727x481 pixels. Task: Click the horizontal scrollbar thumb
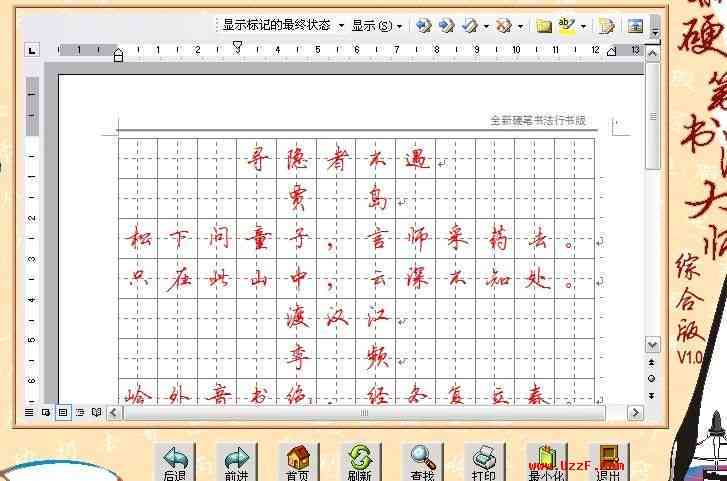point(364,412)
